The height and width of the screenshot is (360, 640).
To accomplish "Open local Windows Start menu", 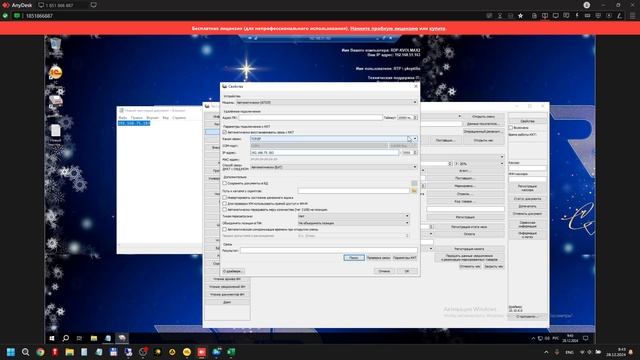I will 11,352.
